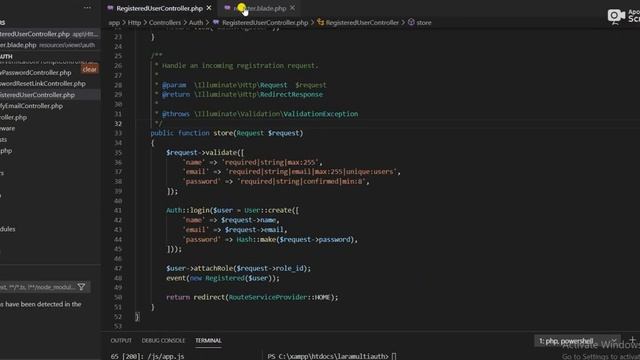Select the blade.php file in open editors list
Image resolution: width=640 pixels, height=360 pixels.
(x=49, y=45)
